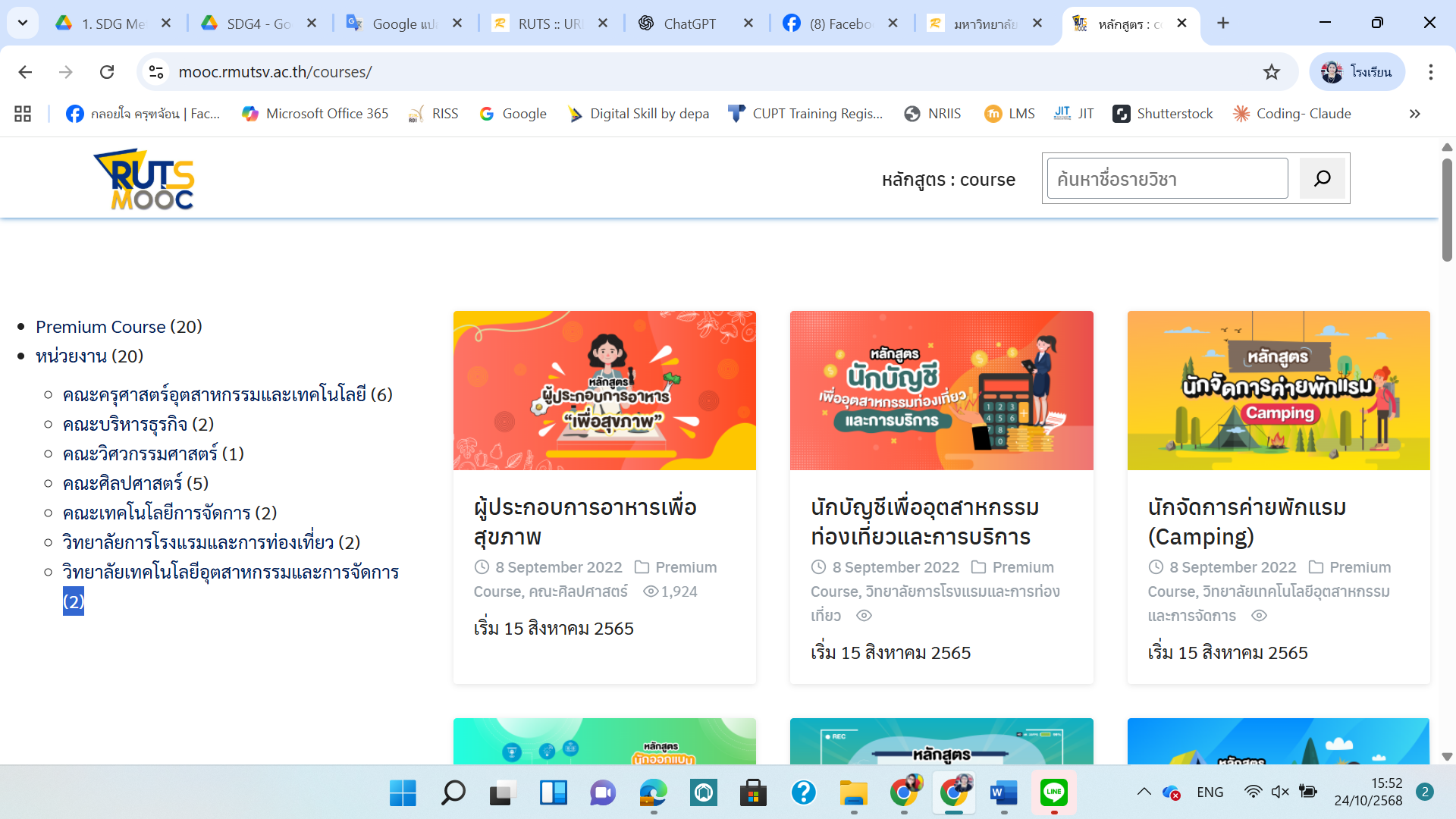
Task: Open the Chrome three-dot menu
Action: coord(1430,72)
